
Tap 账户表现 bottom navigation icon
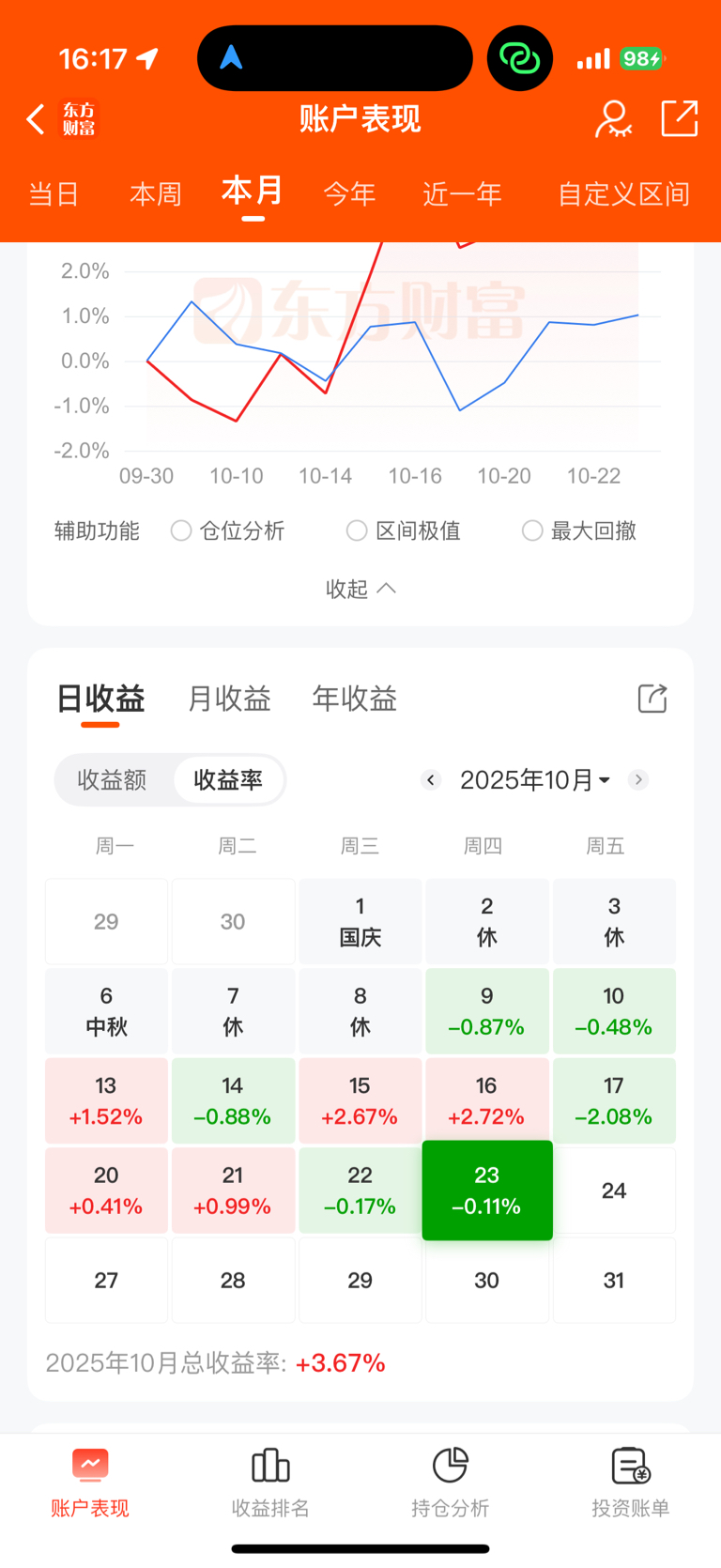pyautogui.click(x=90, y=1465)
